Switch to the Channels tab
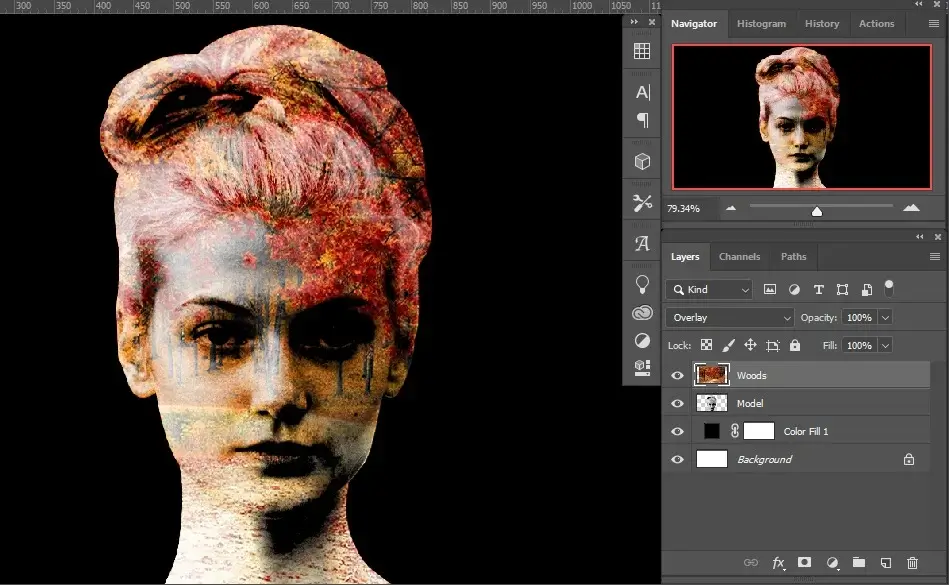949x585 pixels. click(x=739, y=256)
